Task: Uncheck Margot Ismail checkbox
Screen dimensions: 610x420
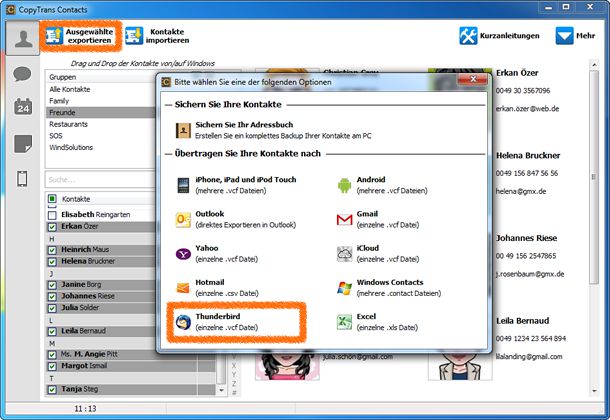Action: (52, 366)
